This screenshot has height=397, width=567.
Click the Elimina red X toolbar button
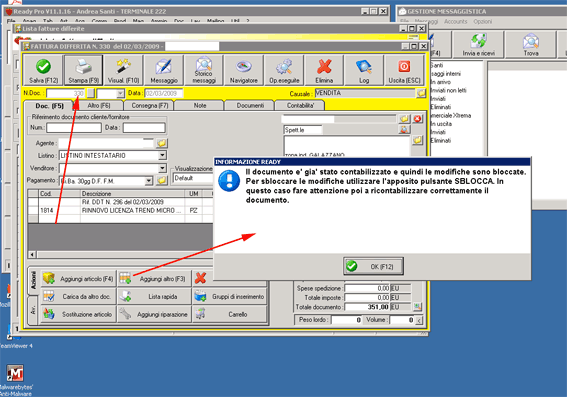click(x=324, y=70)
